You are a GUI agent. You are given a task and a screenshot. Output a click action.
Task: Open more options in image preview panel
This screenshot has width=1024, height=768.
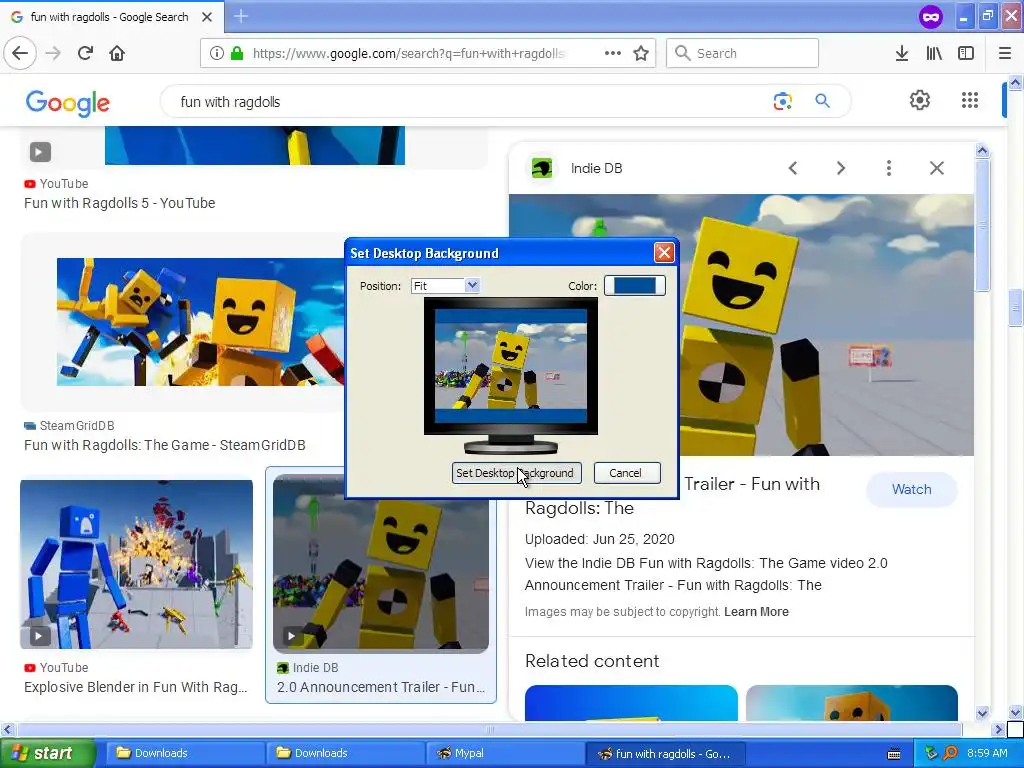click(x=889, y=168)
